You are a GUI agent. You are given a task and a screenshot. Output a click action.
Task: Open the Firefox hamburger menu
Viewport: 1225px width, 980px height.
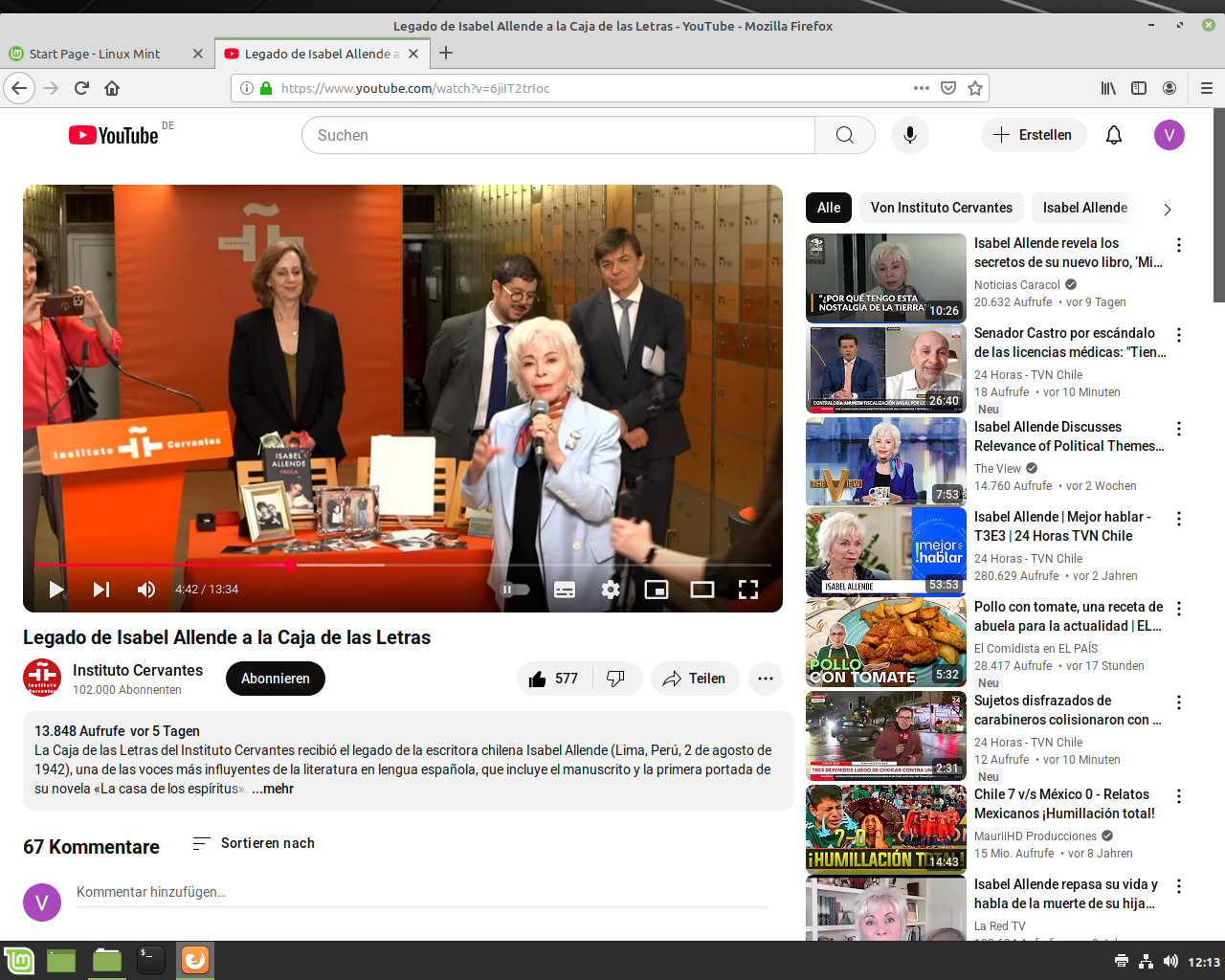tap(1207, 88)
